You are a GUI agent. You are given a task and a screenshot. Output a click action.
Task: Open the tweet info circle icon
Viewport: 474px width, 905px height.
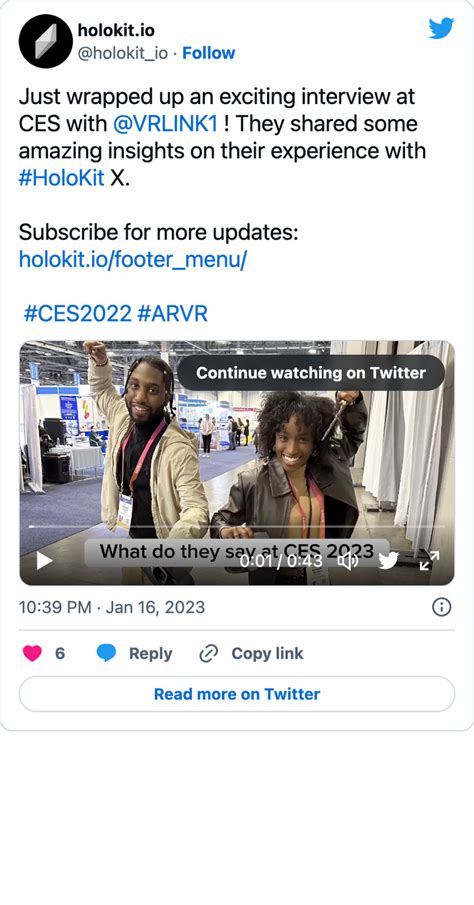click(441, 607)
